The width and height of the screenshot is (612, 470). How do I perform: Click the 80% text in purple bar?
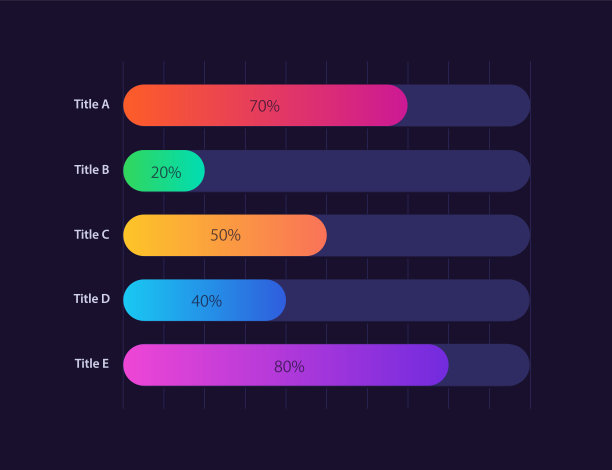289,366
